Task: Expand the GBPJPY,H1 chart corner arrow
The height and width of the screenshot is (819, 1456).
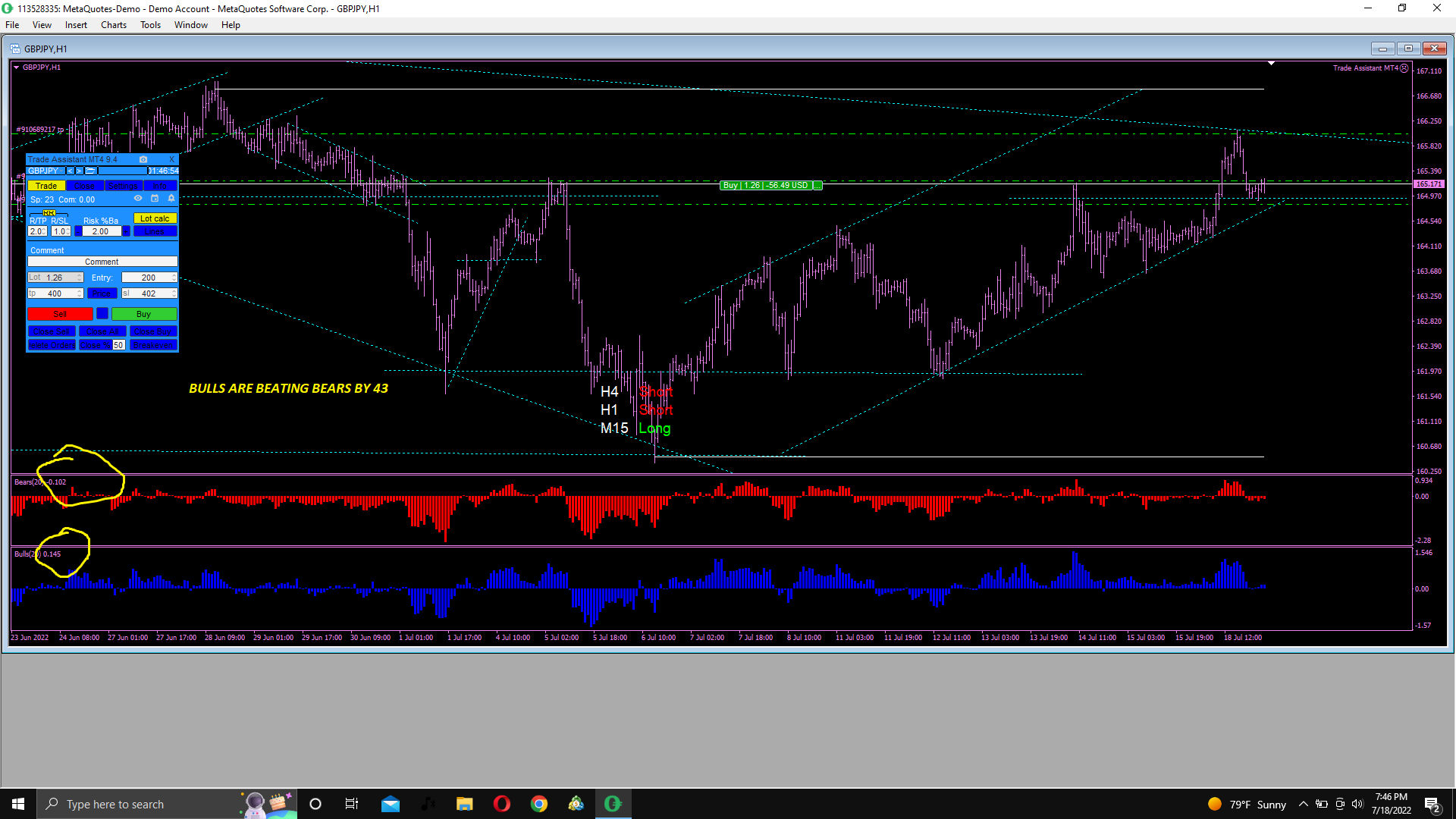Action: 16,67
